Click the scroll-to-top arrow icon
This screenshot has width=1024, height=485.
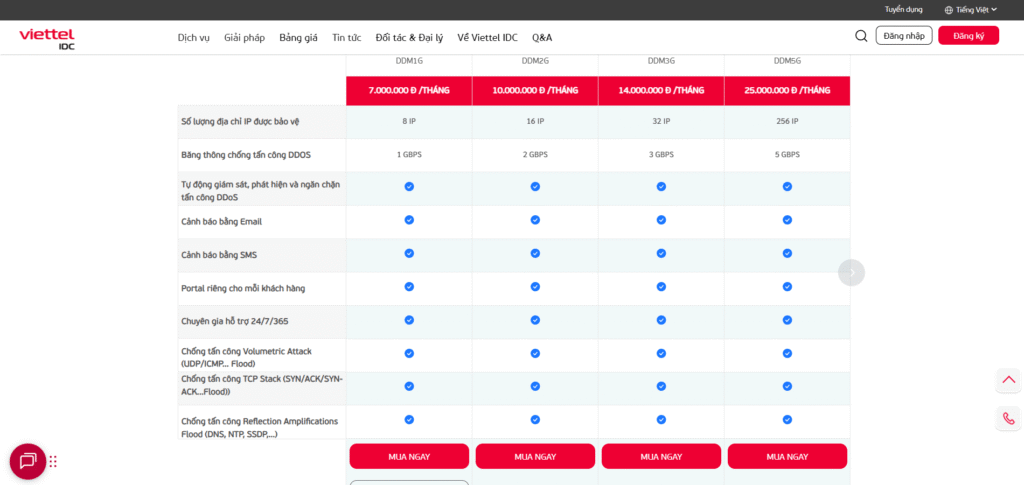(x=1008, y=380)
